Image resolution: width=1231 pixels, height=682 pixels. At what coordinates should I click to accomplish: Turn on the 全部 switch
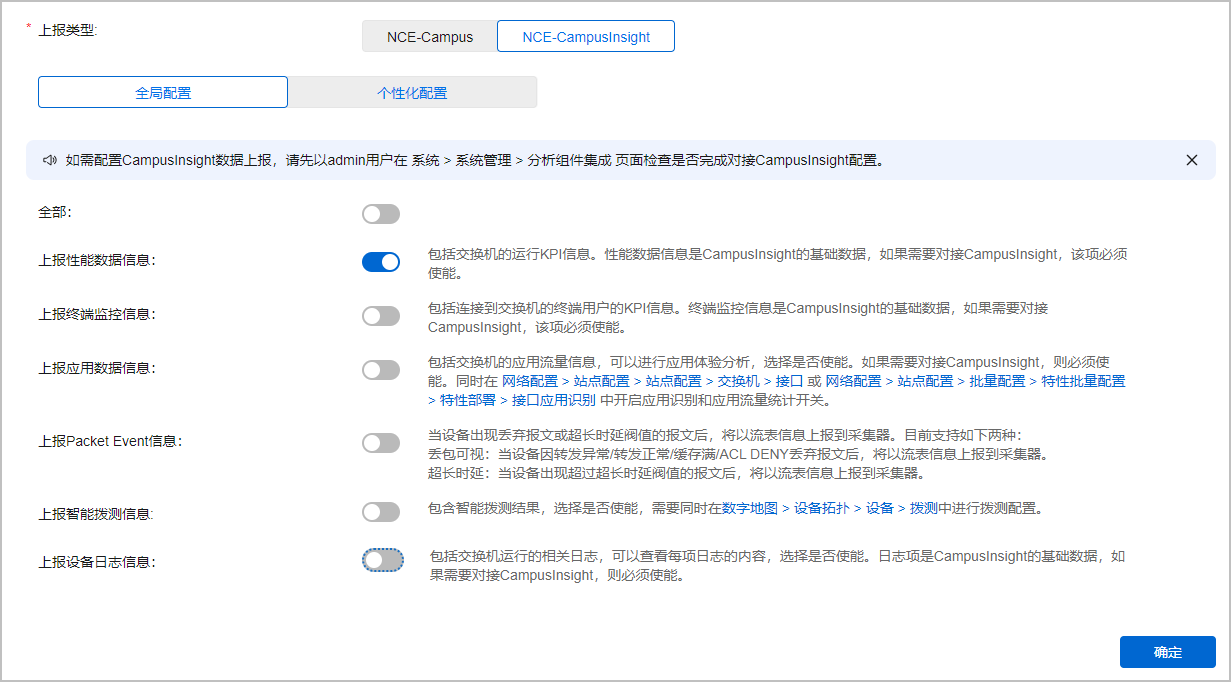pos(381,214)
